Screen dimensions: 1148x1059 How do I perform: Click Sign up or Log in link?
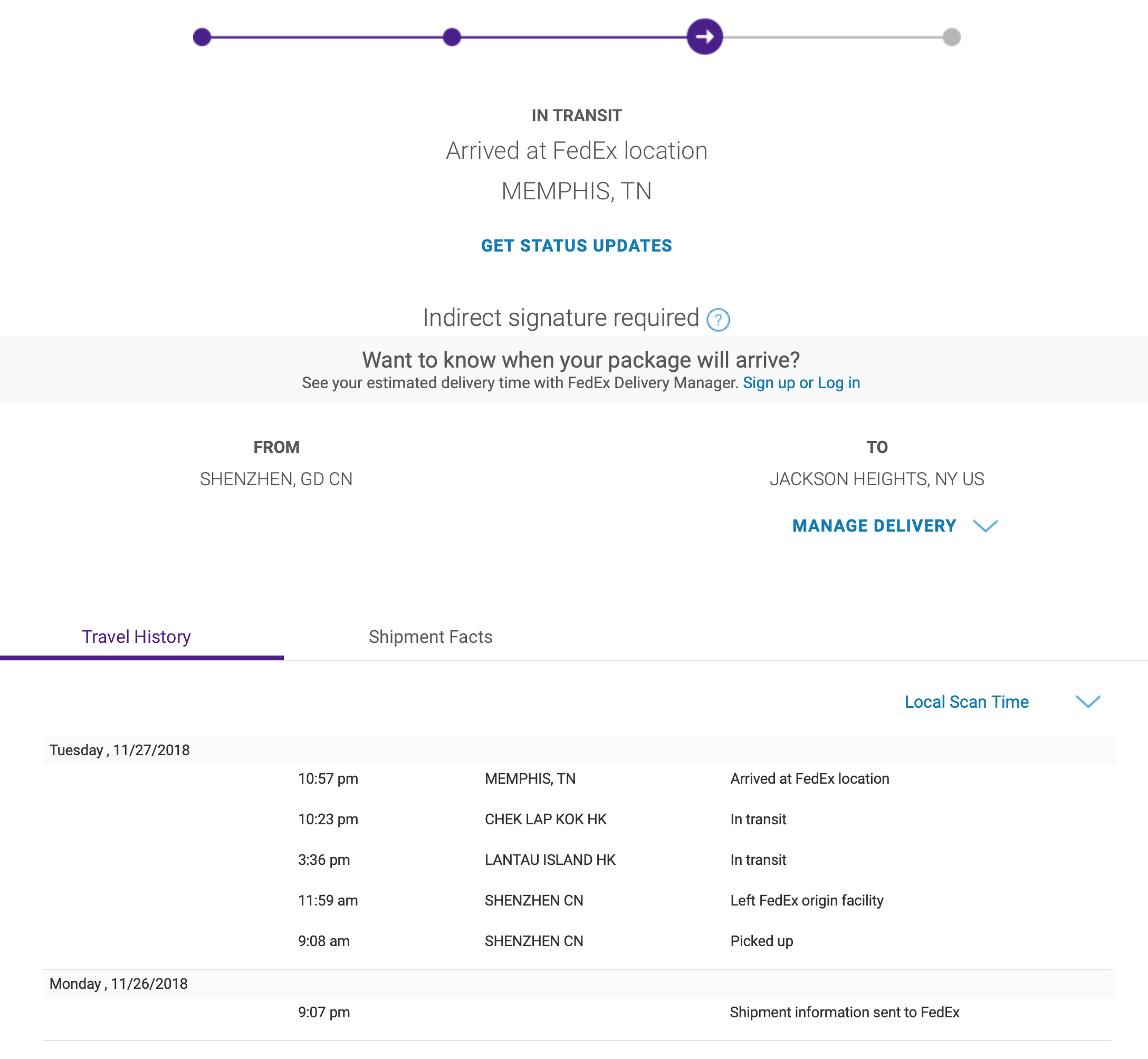(801, 383)
